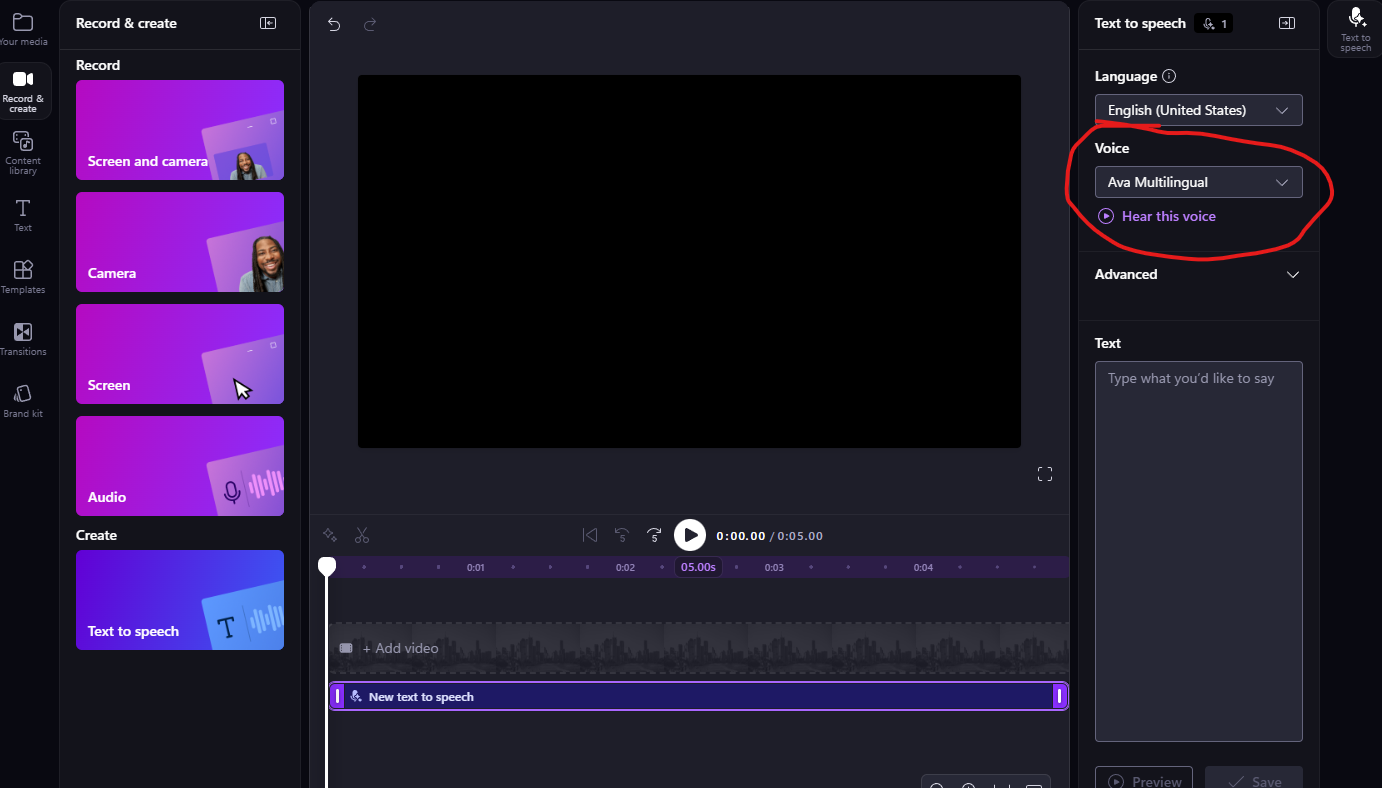
Task: Click the undo arrow icon
Action: tap(334, 25)
